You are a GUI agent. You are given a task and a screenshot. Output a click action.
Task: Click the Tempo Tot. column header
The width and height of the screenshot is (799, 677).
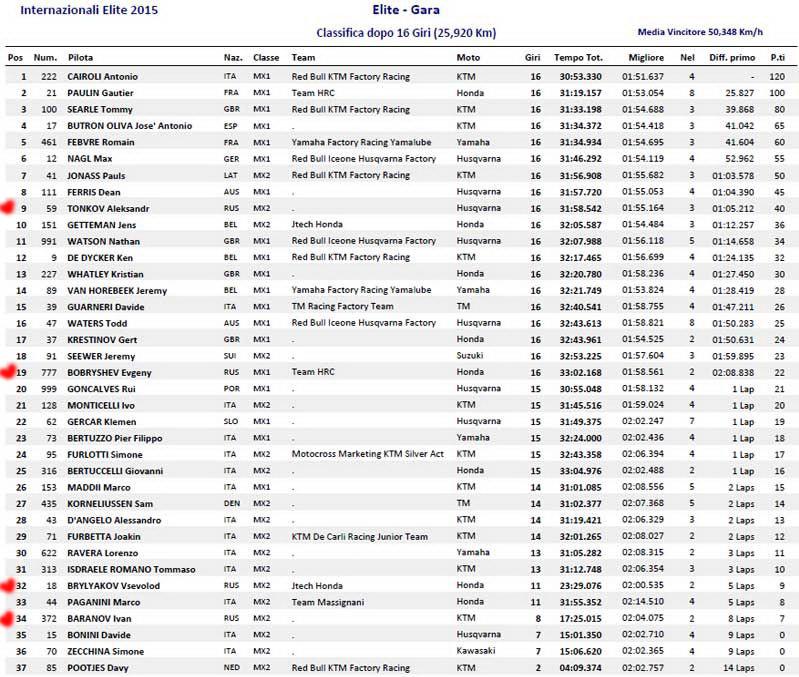[578, 58]
